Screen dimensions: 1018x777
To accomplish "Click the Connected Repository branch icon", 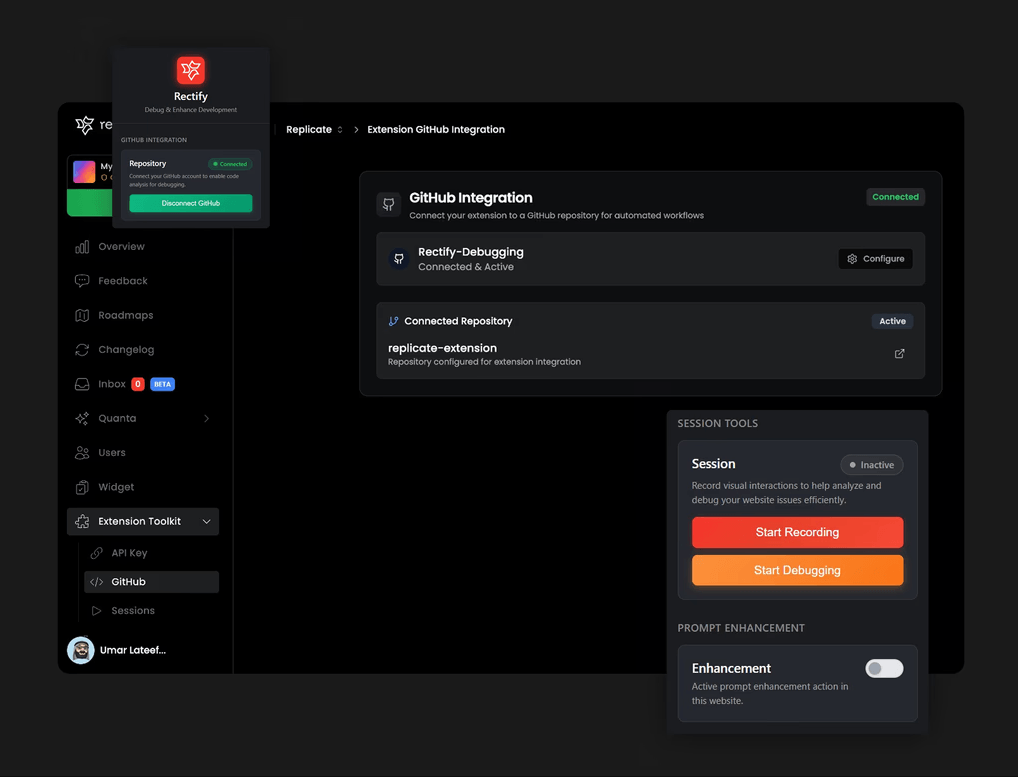I will coord(393,321).
